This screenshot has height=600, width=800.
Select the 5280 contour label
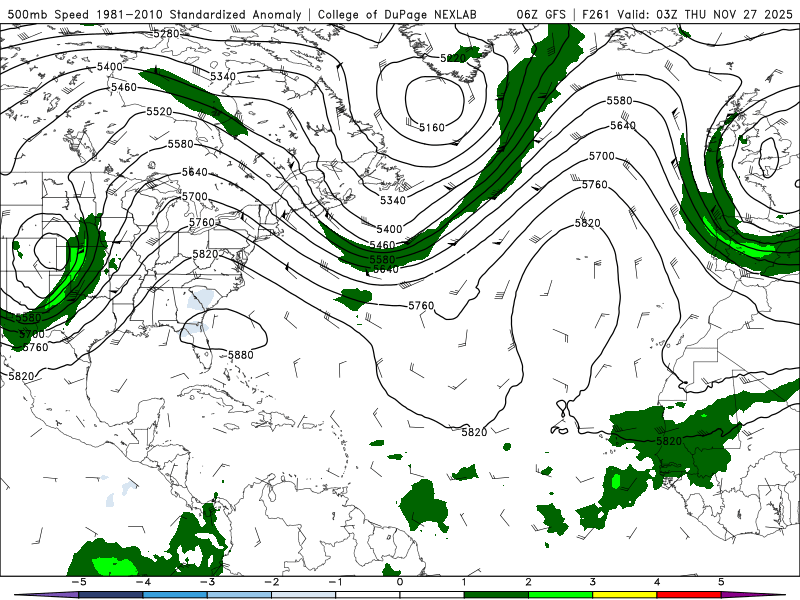coord(166,34)
